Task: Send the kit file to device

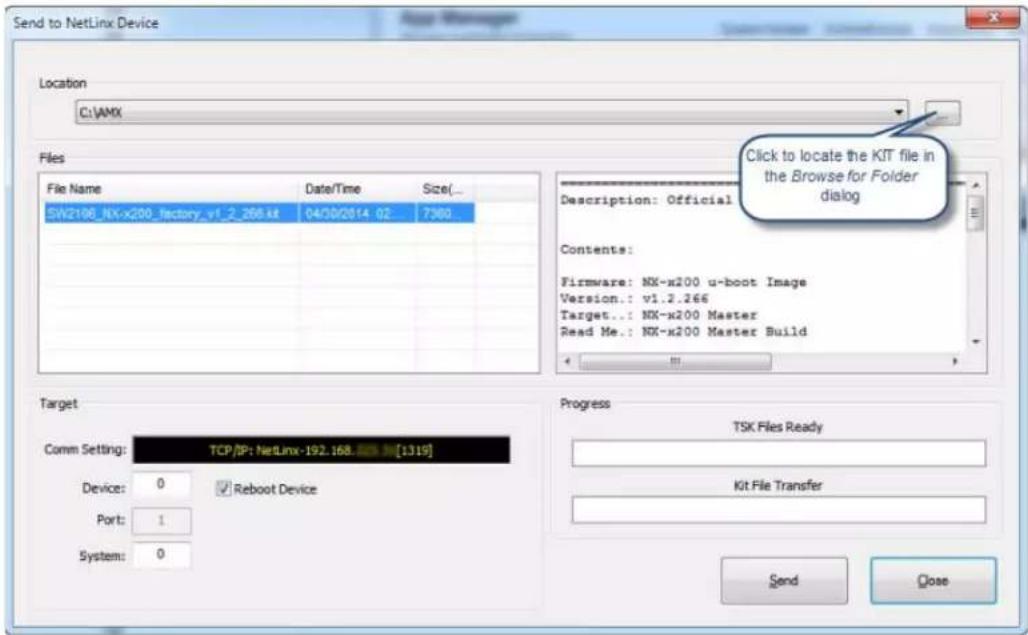Action: click(x=784, y=581)
